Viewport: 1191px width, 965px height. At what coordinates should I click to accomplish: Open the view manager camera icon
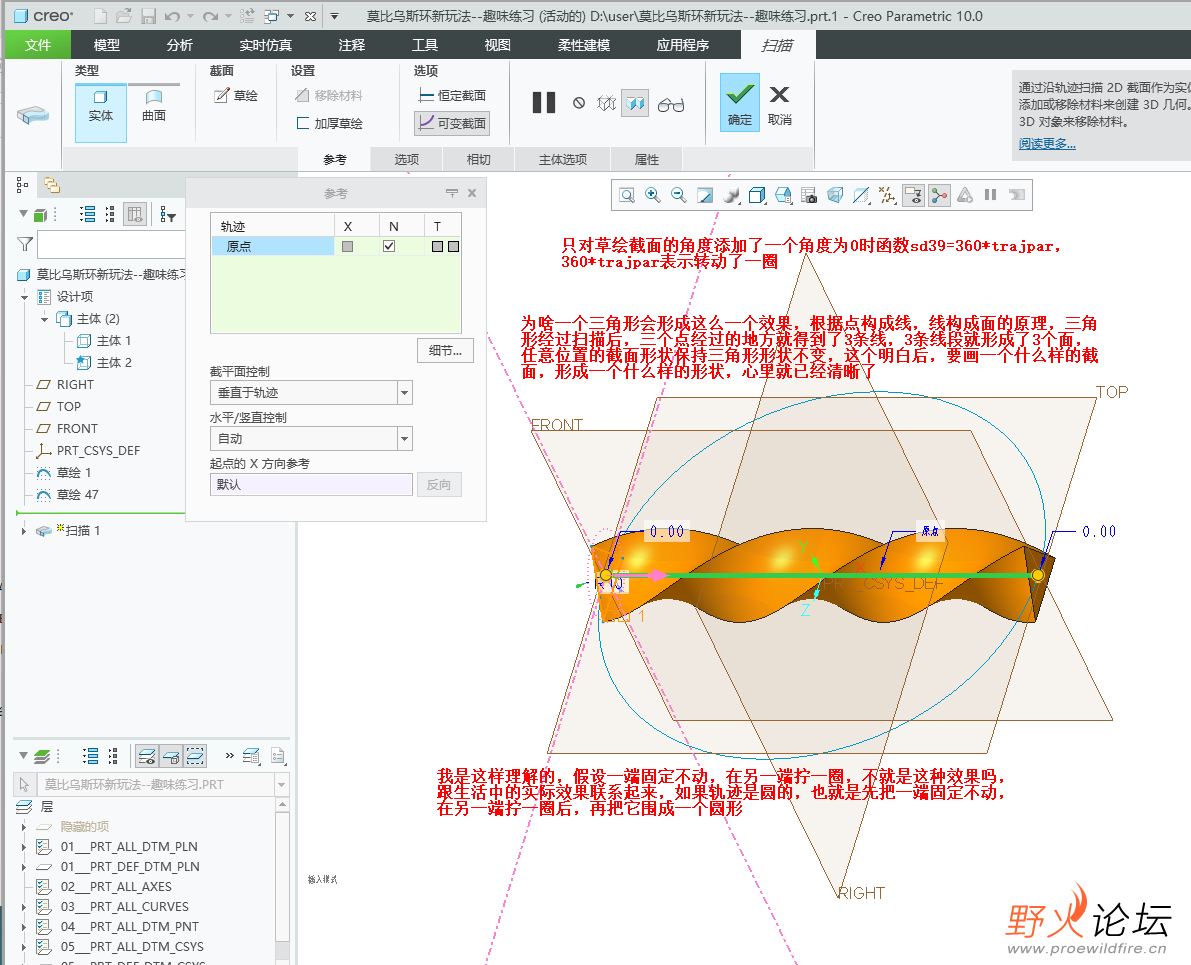pos(809,195)
